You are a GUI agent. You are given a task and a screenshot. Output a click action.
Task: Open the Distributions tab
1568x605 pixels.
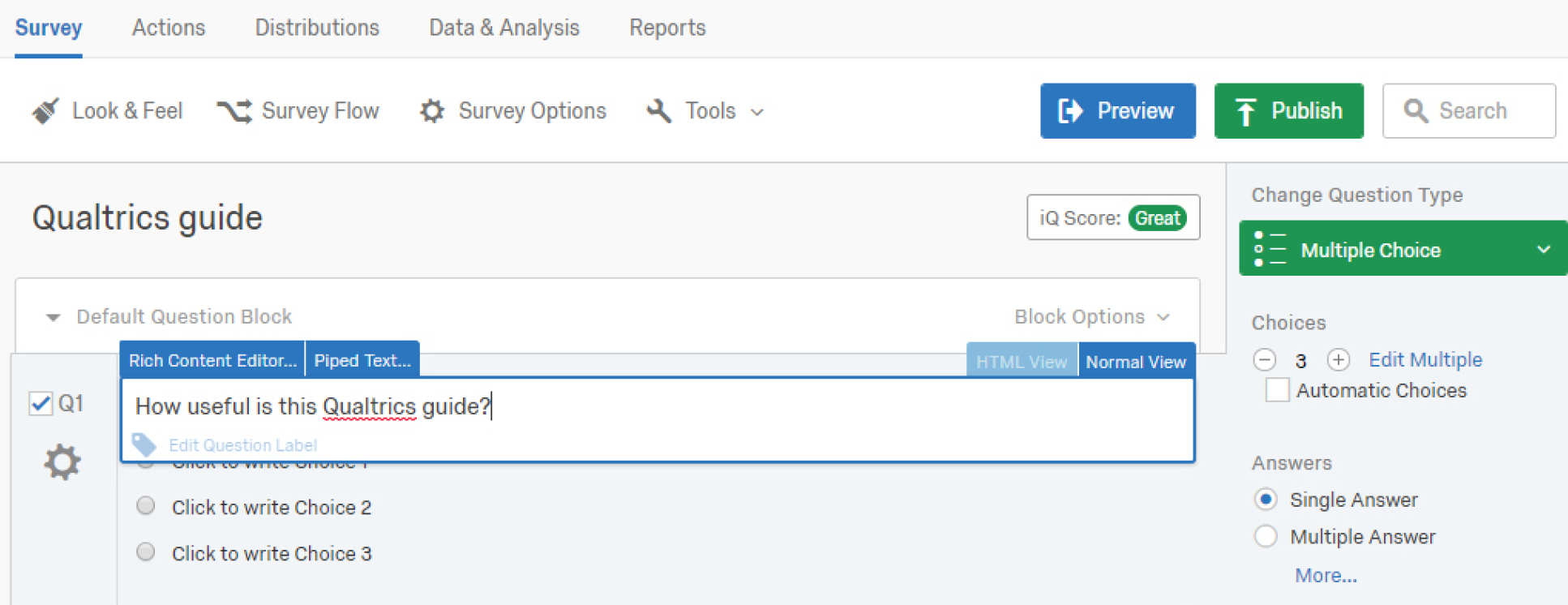[317, 28]
